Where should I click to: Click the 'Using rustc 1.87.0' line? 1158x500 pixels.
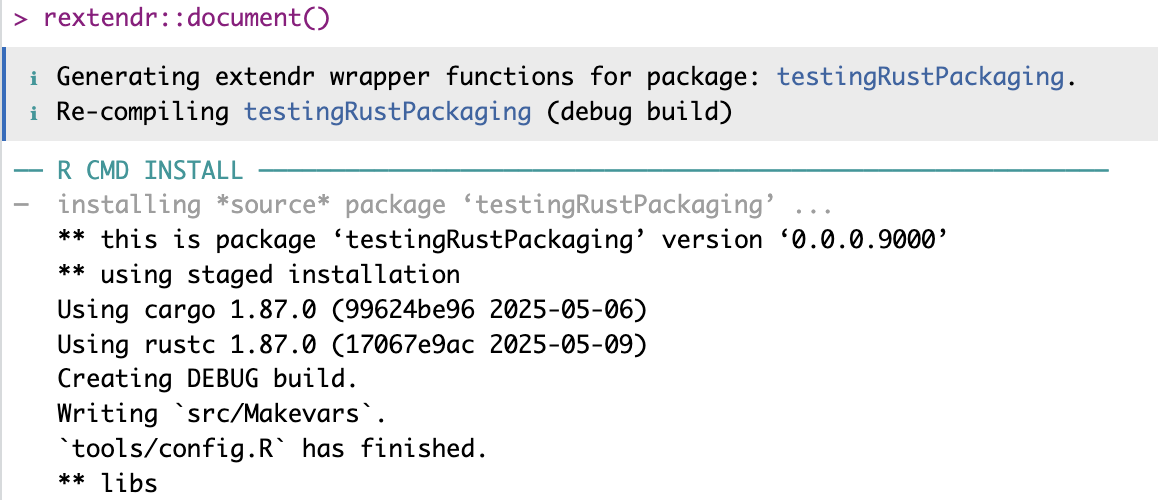point(352,345)
